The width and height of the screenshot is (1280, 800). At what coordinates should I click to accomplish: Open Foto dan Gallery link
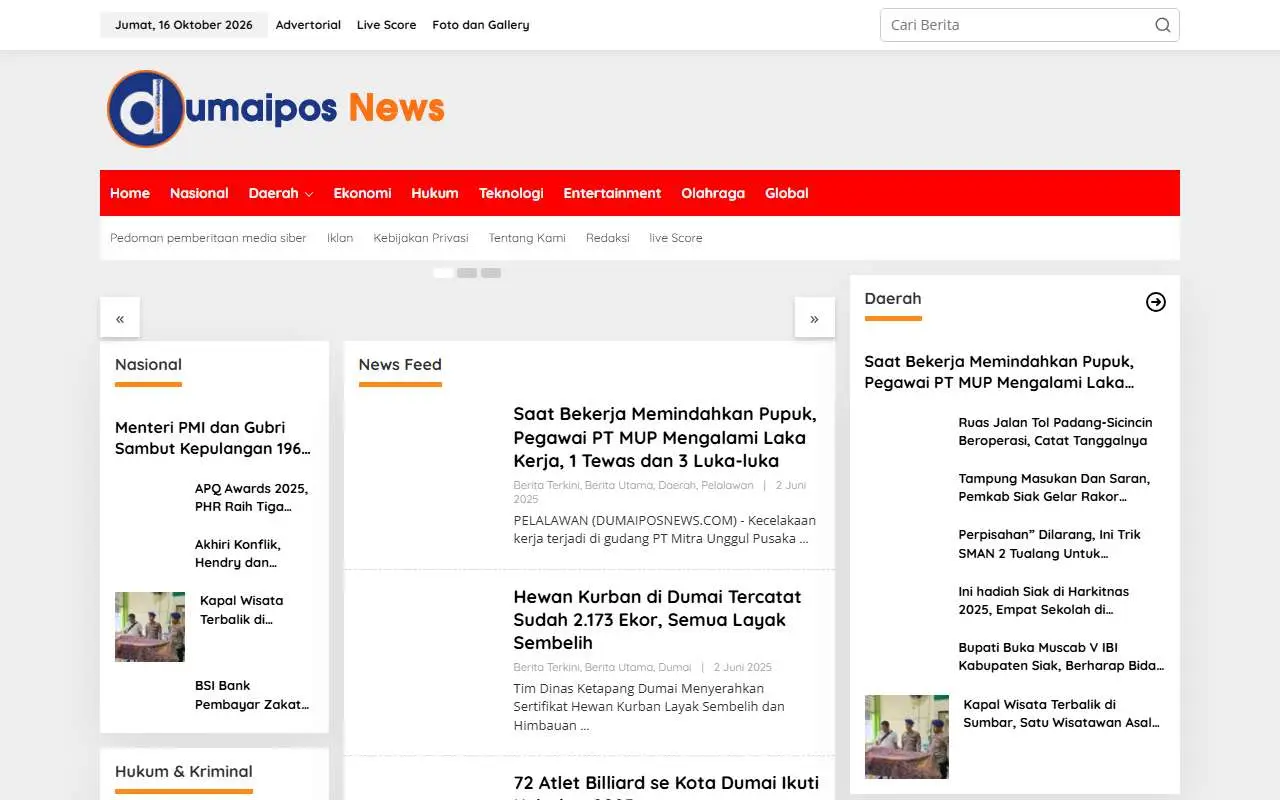click(x=481, y=25)
